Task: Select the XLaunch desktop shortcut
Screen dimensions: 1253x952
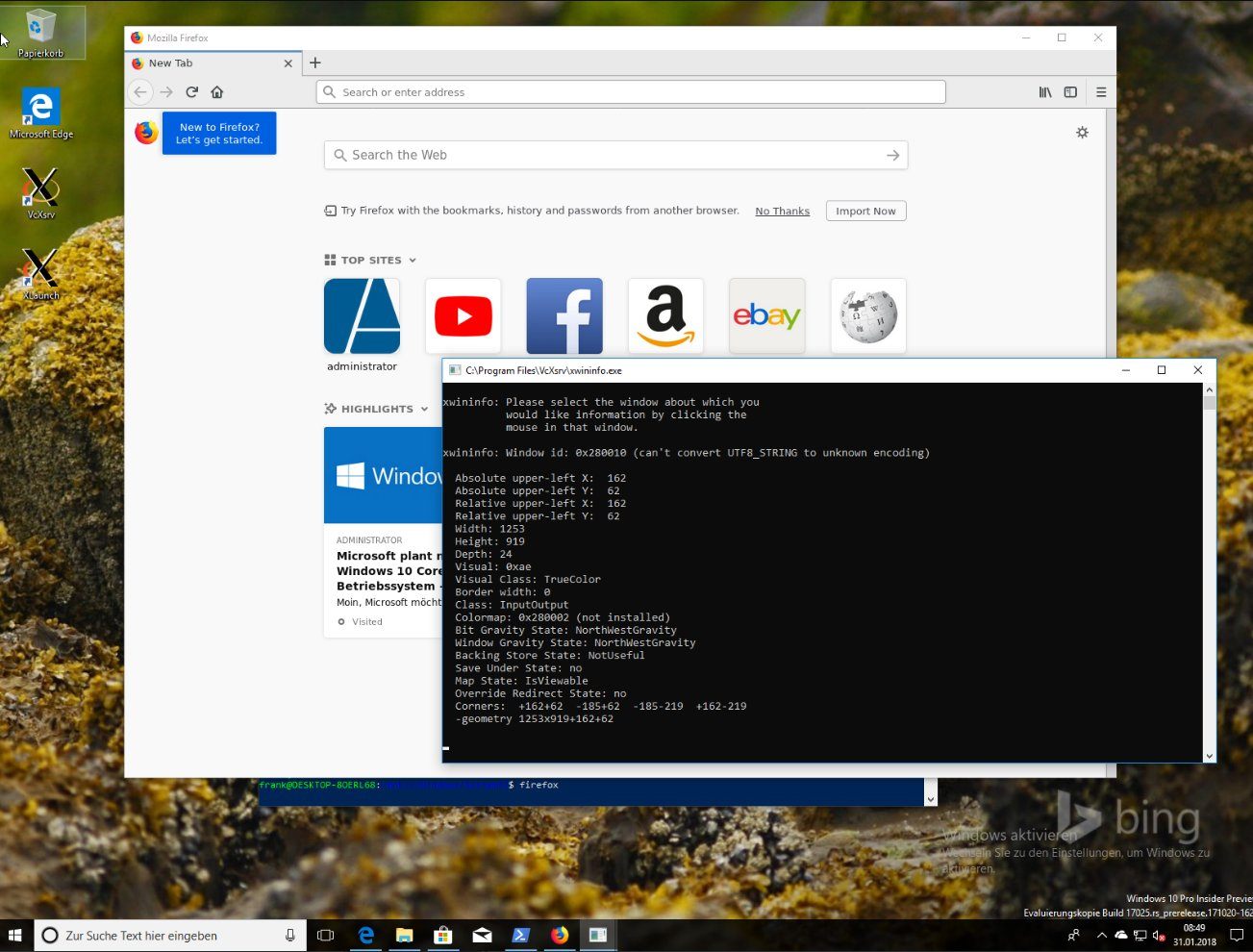Action: click(41, 274)
